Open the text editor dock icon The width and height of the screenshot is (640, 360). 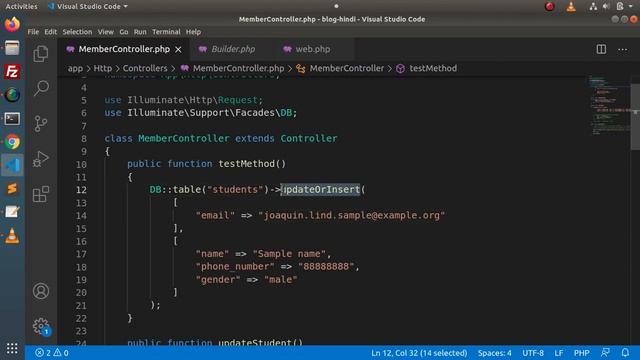coord(12,212)
